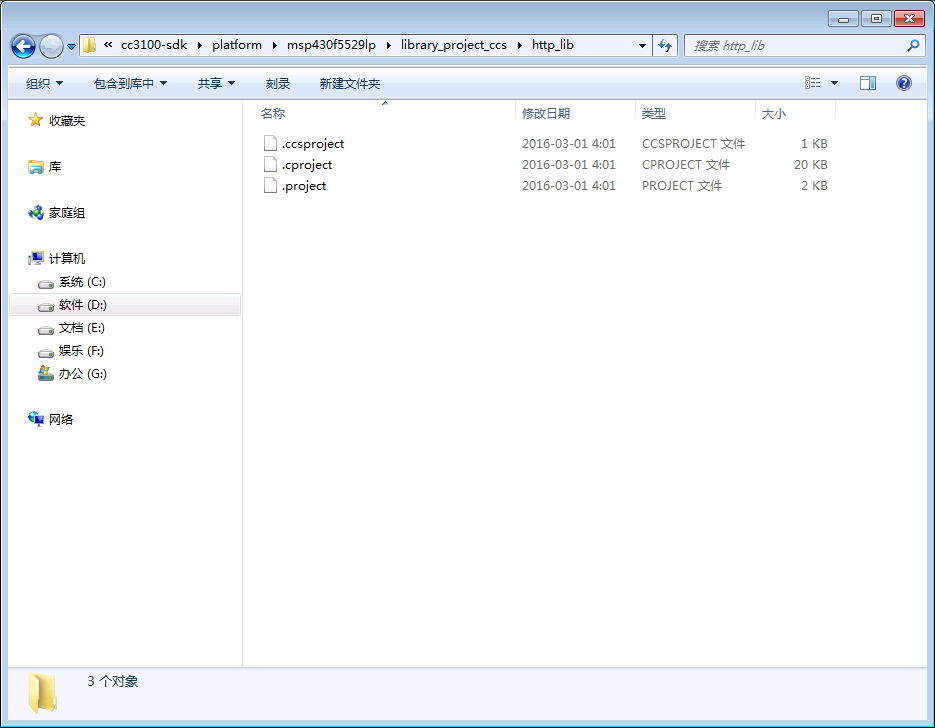
Task: Navigate to platform breadcrumb
Action: pyautogui.click(x=237, y=45)
